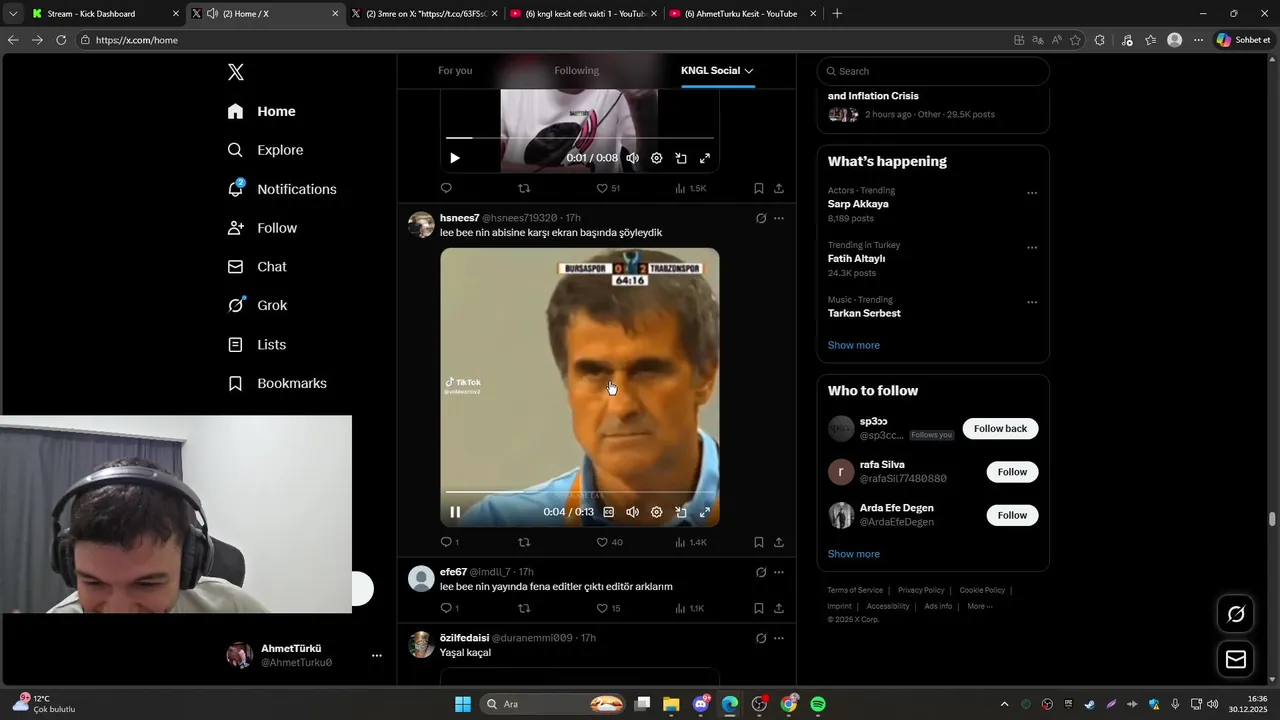Viewport: 1280px width, 720px height.
Task: Open account menu dots next to AhmetTürkü
Action: point(377,656)
